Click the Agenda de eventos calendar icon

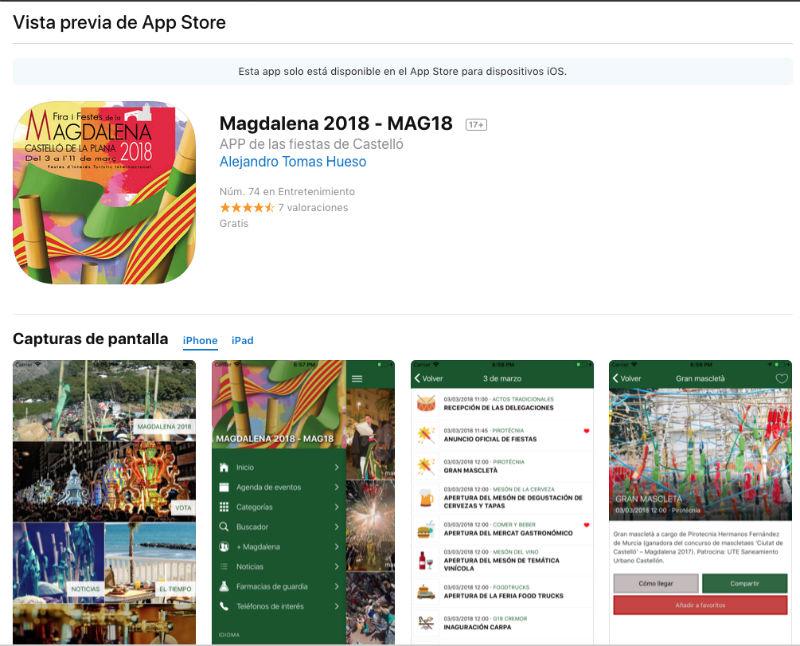pos(223,487)
